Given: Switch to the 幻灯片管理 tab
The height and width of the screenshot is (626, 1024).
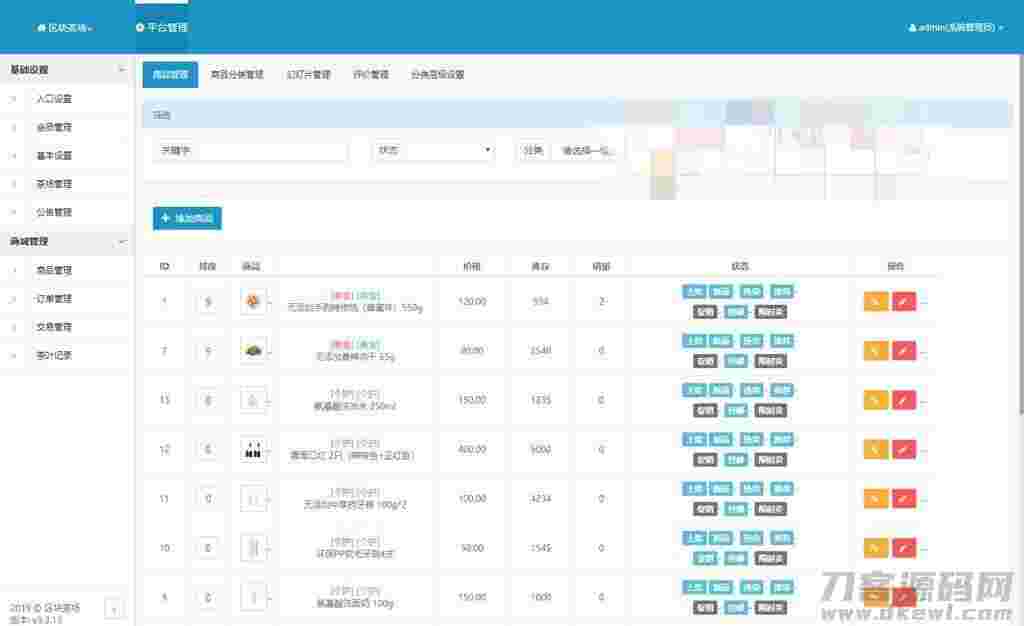Looking at the screenshot, I should point(308,75).
